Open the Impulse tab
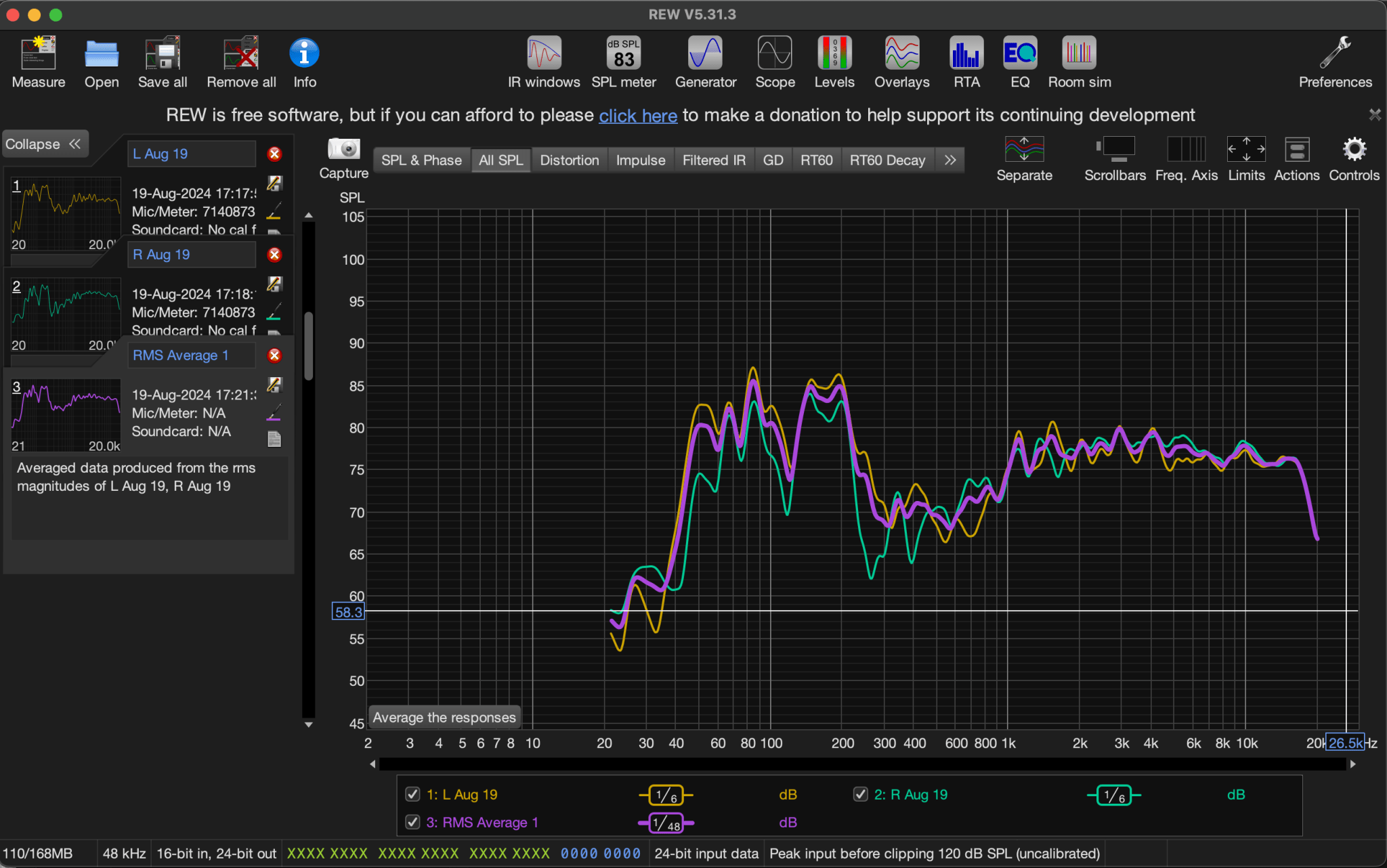 coord(641,160)
